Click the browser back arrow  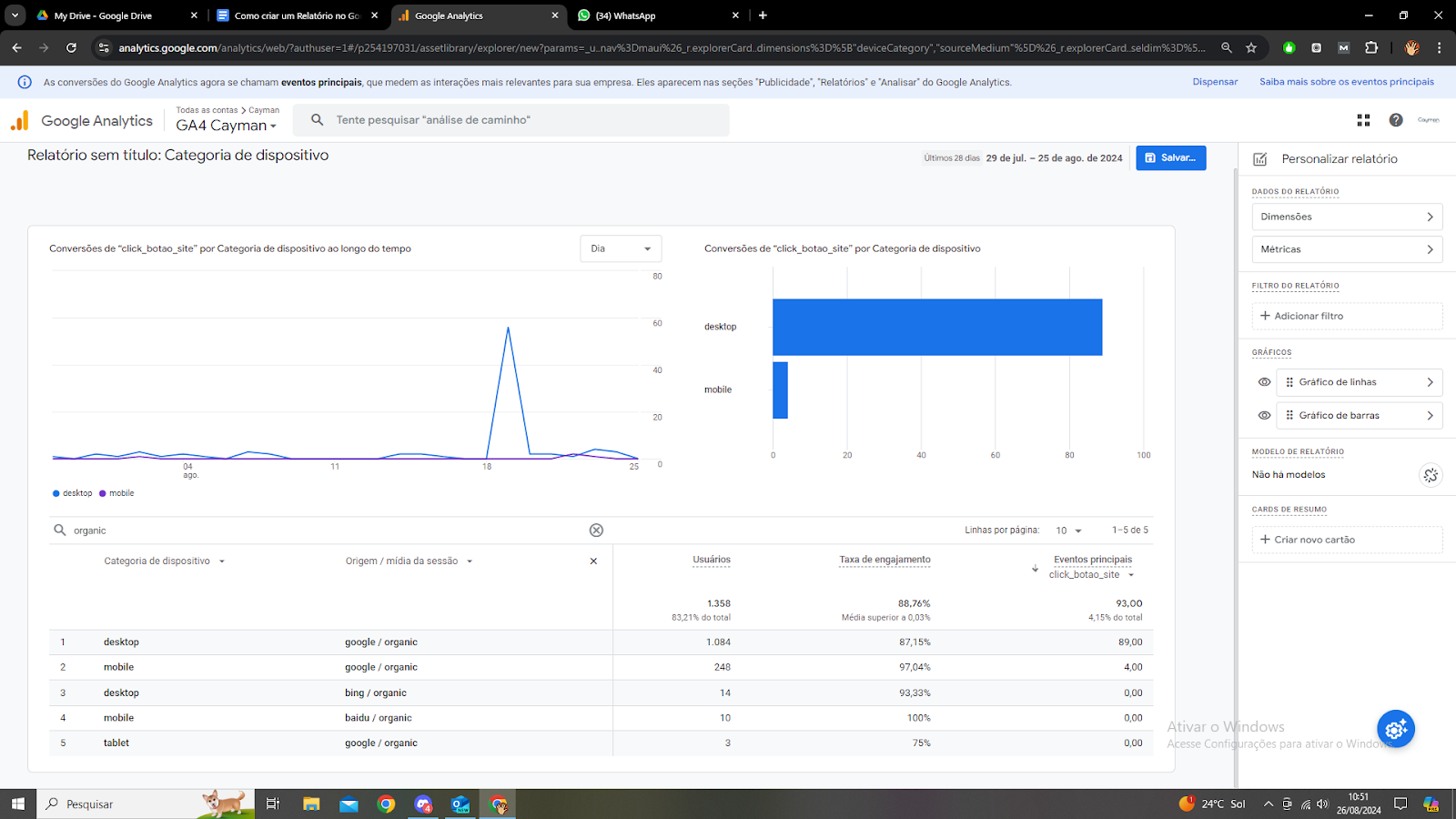click(16, 47)
